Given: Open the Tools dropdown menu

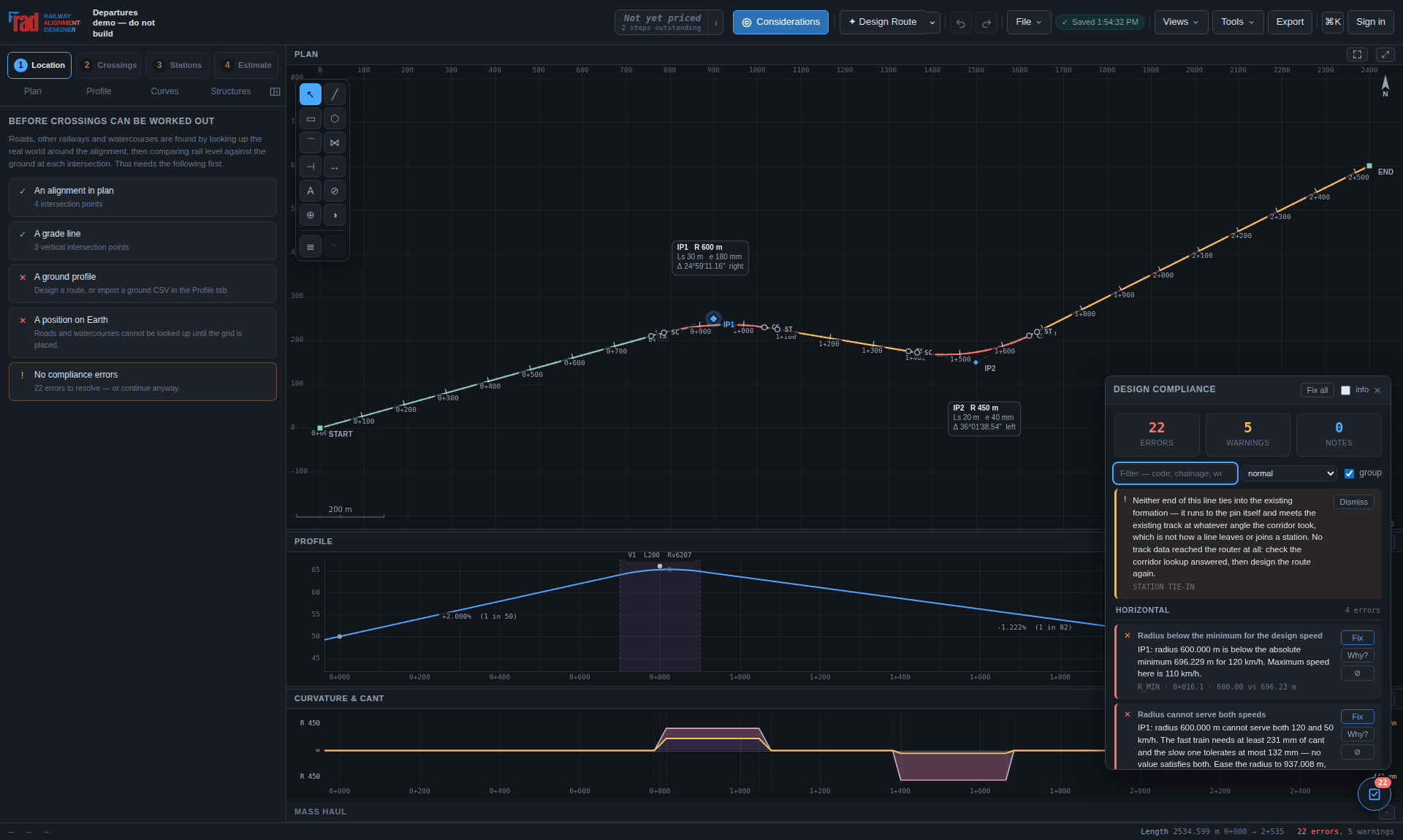Looking at the screenshot, I should pos(1237,22).
